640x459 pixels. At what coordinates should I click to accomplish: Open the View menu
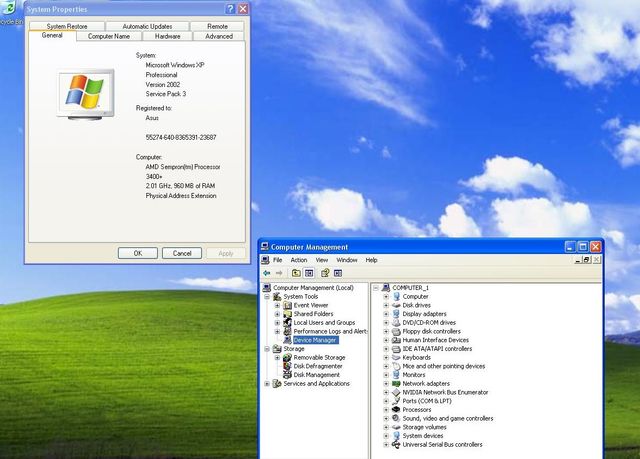(322, 260)
